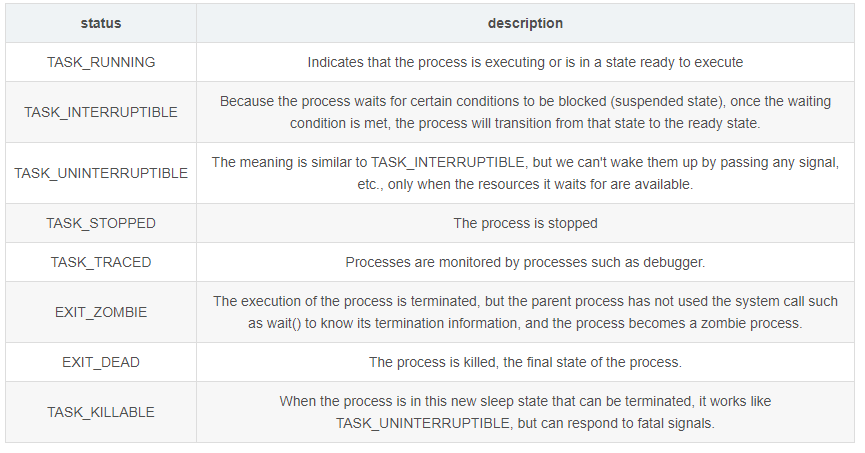Click "The process is stopped" text
Screen dimensions: 865x453
tap(525, 223)
